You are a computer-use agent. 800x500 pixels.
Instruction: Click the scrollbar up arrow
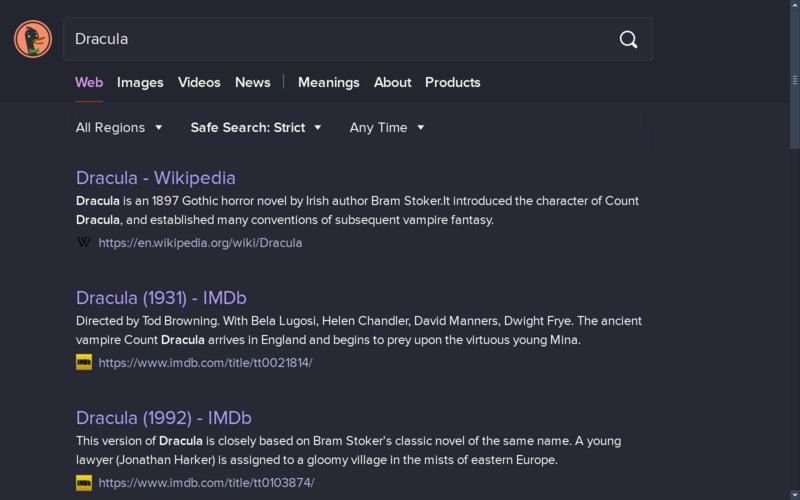[794, 4]
